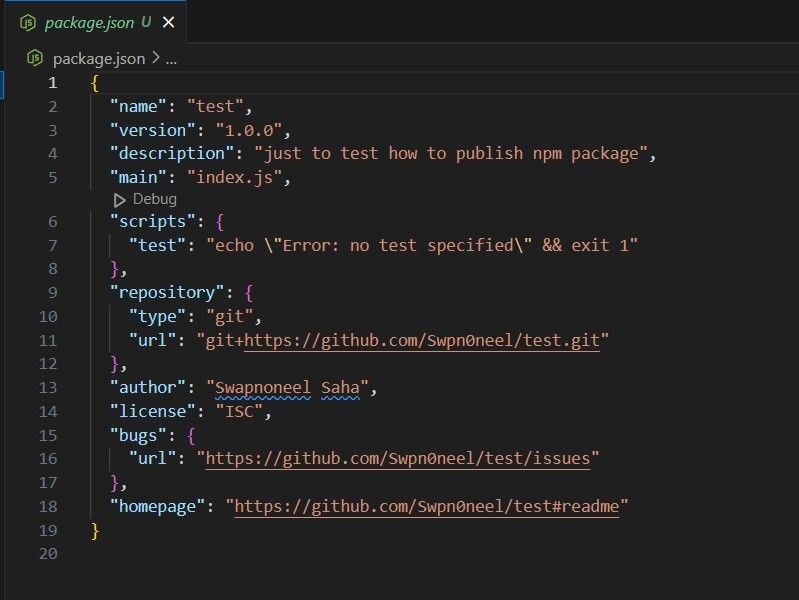Image resolution: width=799 pixels, height=600 pixels.
Task: Click line number 15 in the gutter
Action: pos(48,435)
